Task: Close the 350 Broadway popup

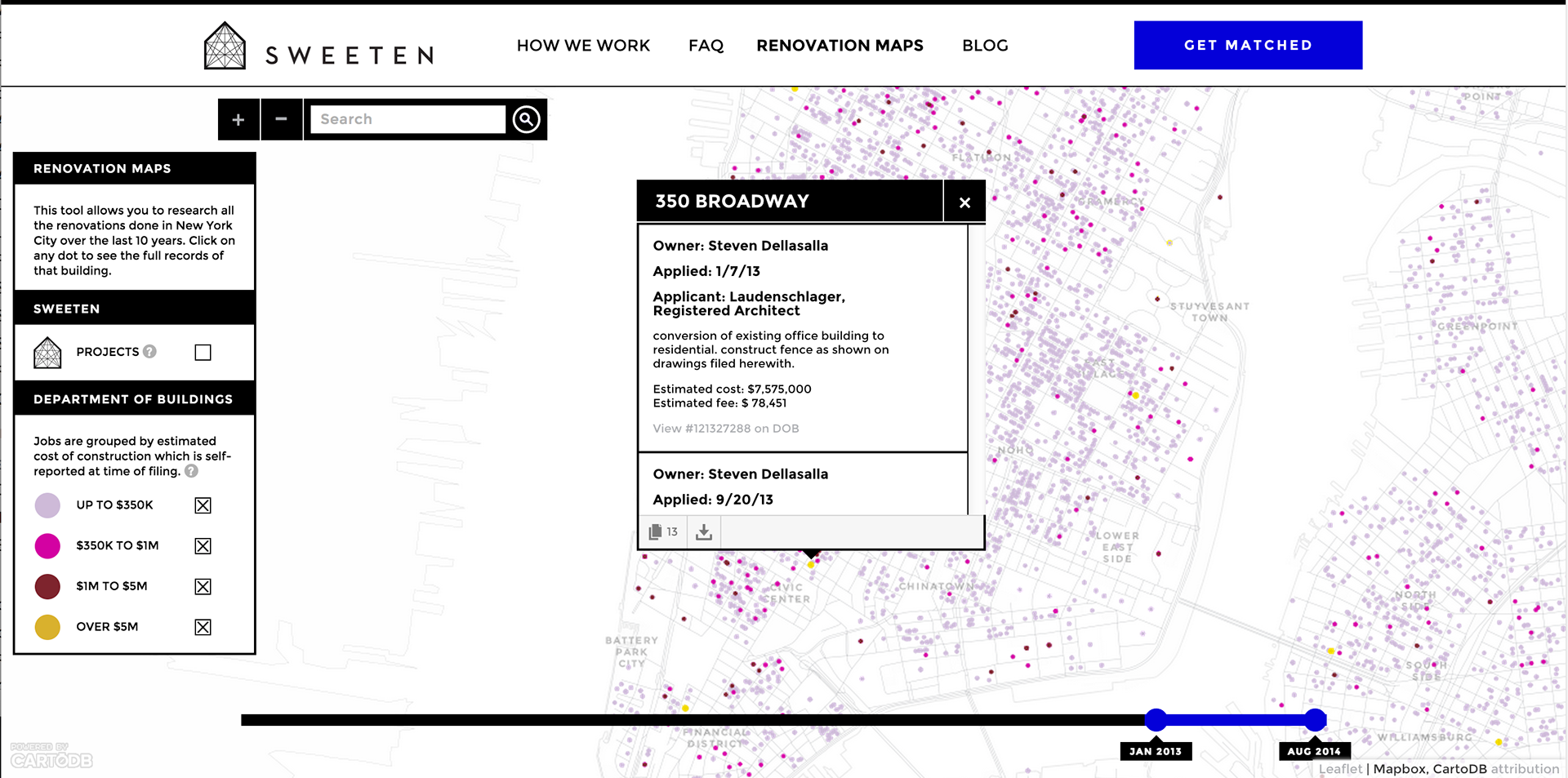Action: coord(964,202)
